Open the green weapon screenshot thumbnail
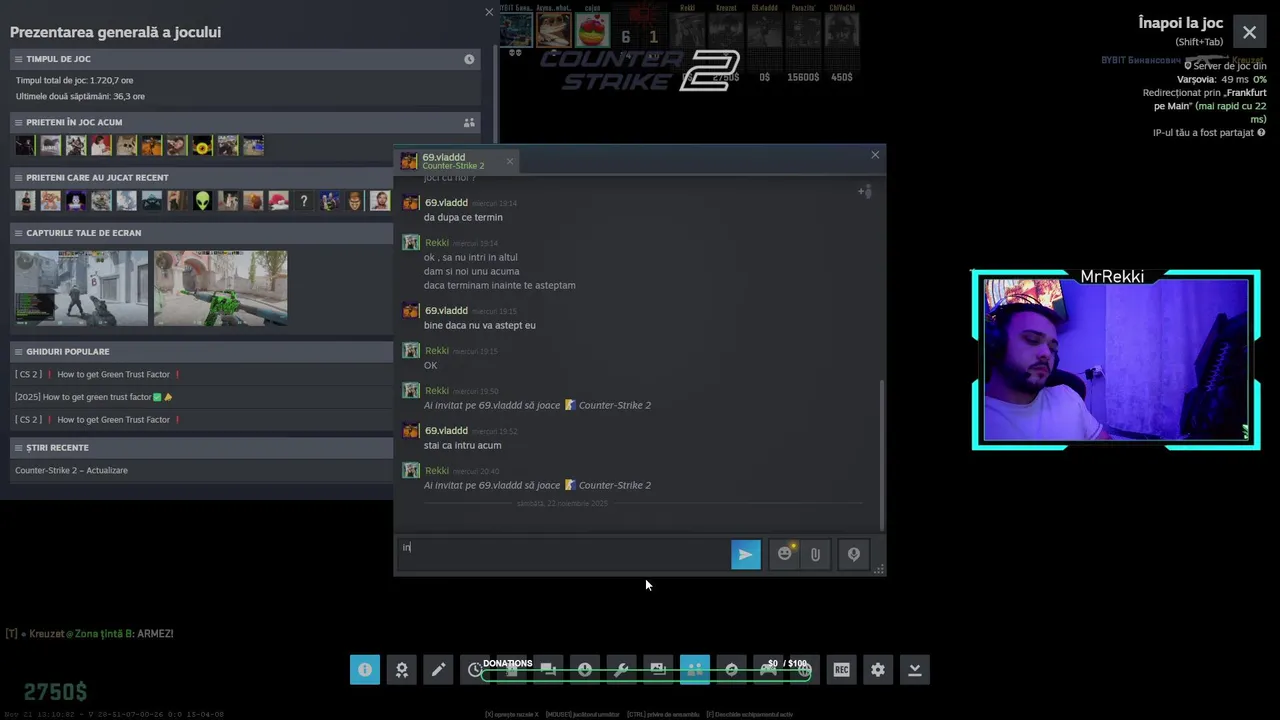 220,288
